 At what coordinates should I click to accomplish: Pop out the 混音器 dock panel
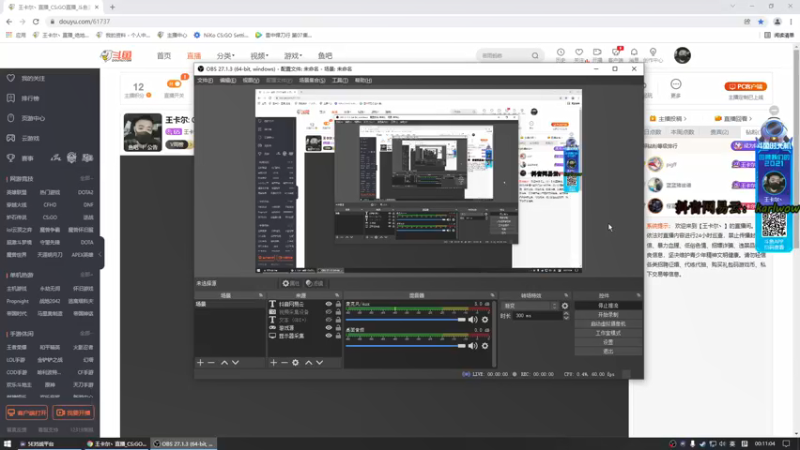(x=492, y=295)
